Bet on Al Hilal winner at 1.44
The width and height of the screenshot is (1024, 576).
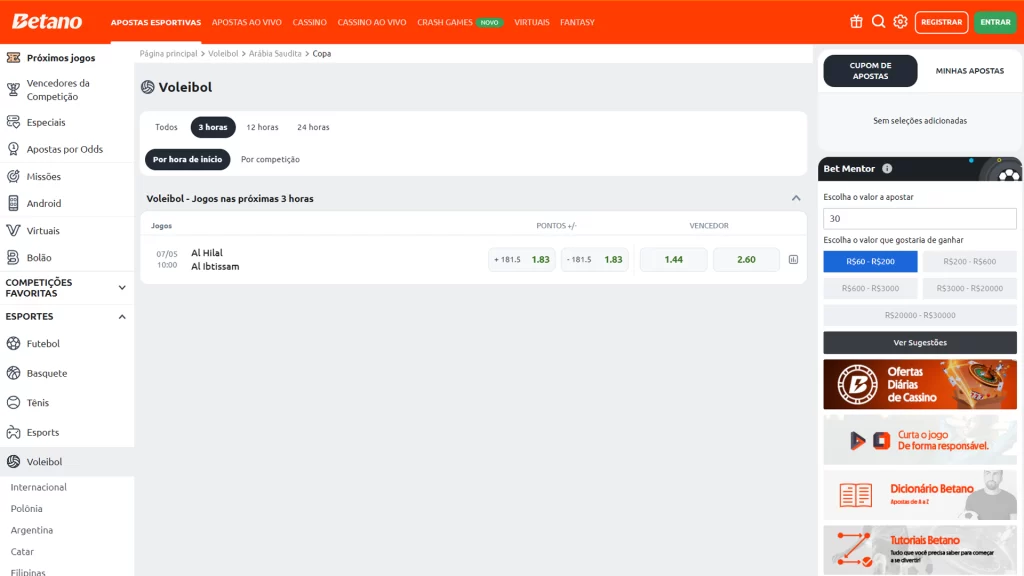(x=673, y=259)
